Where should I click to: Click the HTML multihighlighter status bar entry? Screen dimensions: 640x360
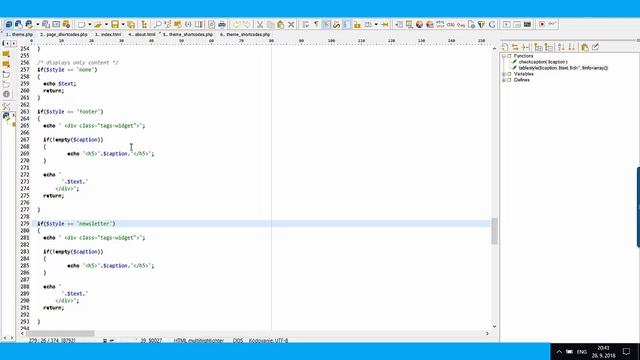199,340
